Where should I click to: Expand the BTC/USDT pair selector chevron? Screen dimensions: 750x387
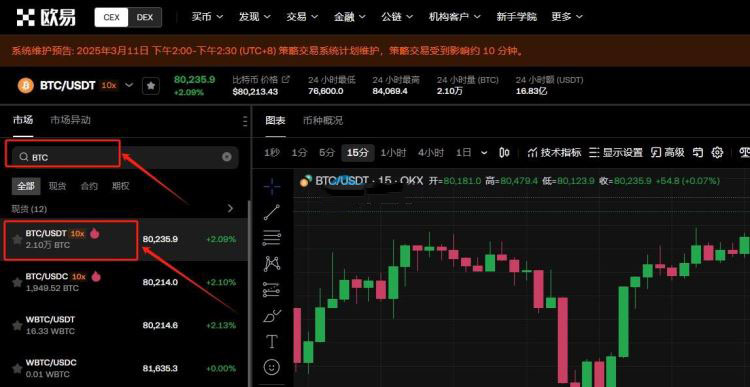[x=129, y=85]
